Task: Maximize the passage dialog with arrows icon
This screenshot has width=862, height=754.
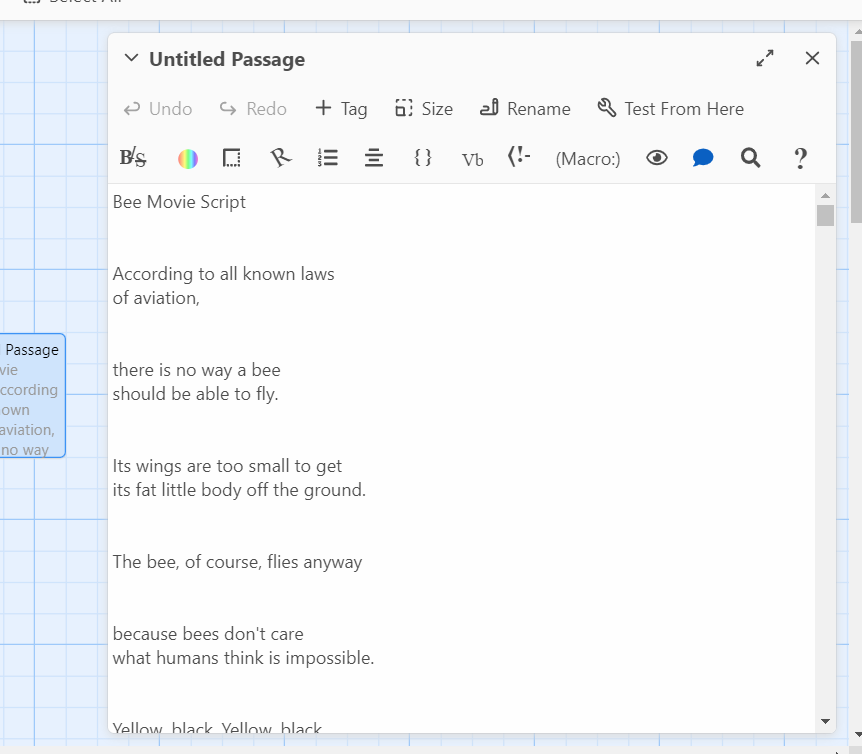Action: click(x=765, y=58)
